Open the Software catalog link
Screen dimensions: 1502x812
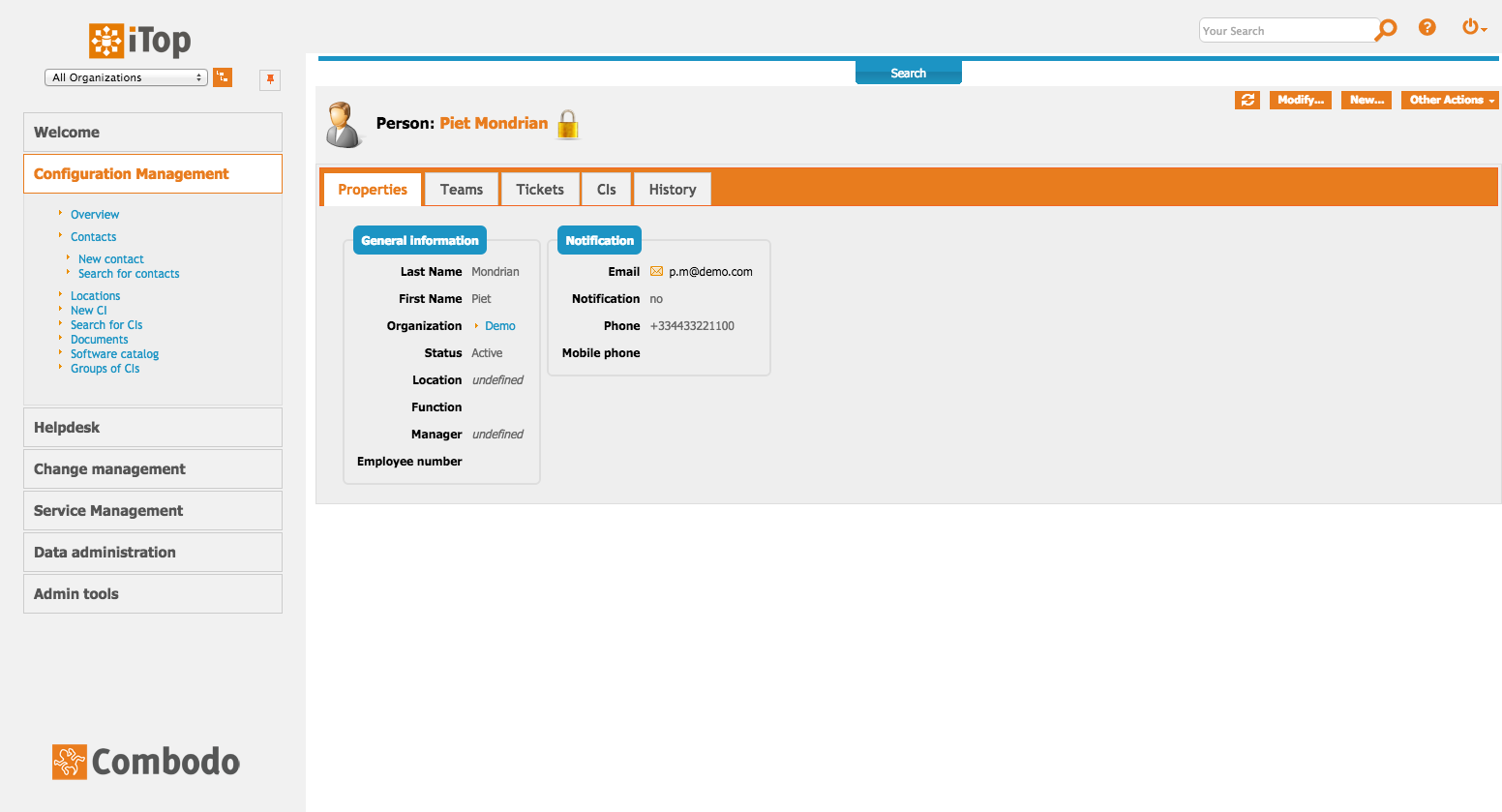tap(114, 354)
